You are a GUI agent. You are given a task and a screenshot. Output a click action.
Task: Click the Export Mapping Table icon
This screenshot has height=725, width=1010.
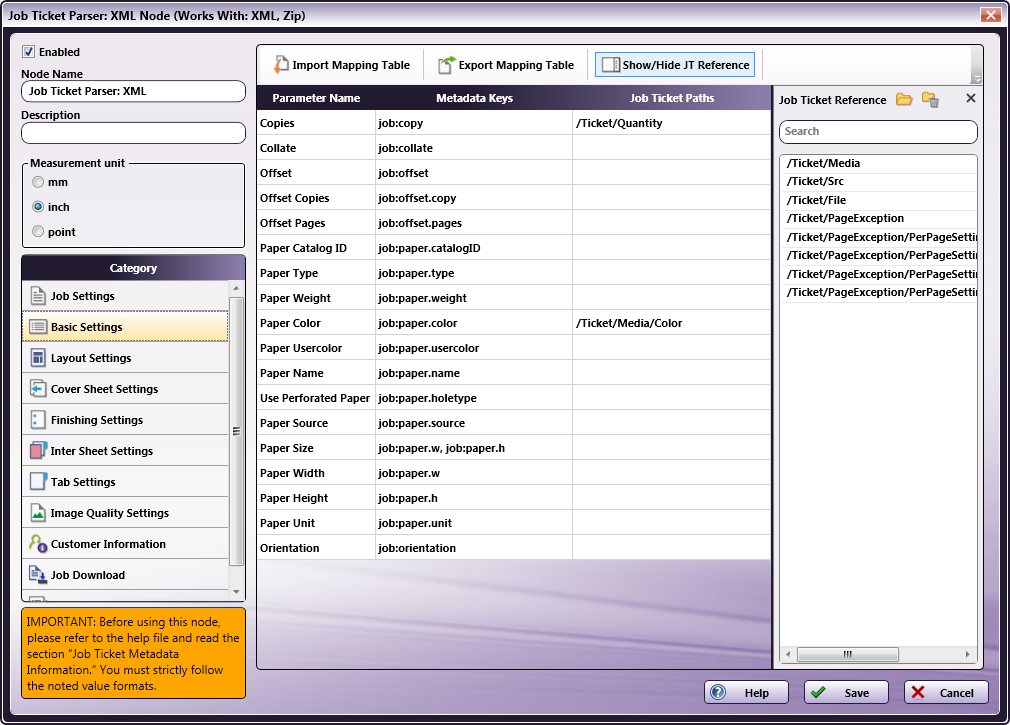446,64
